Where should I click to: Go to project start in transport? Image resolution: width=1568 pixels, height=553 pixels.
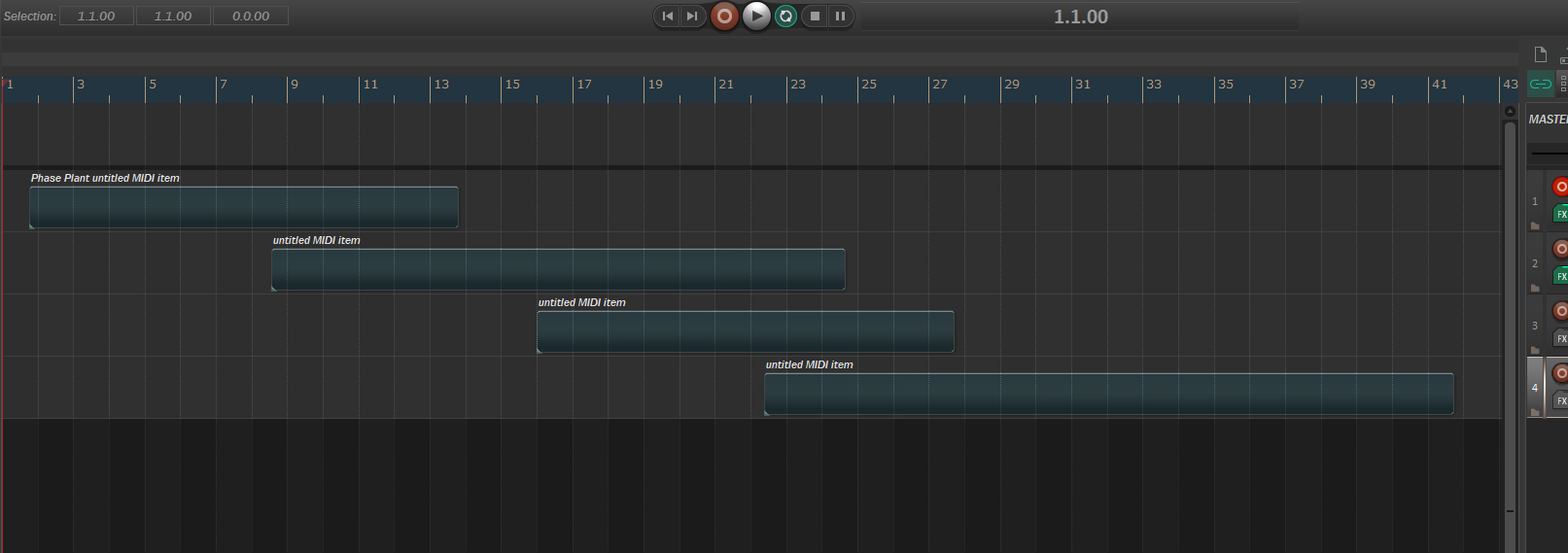coord(667,16)
